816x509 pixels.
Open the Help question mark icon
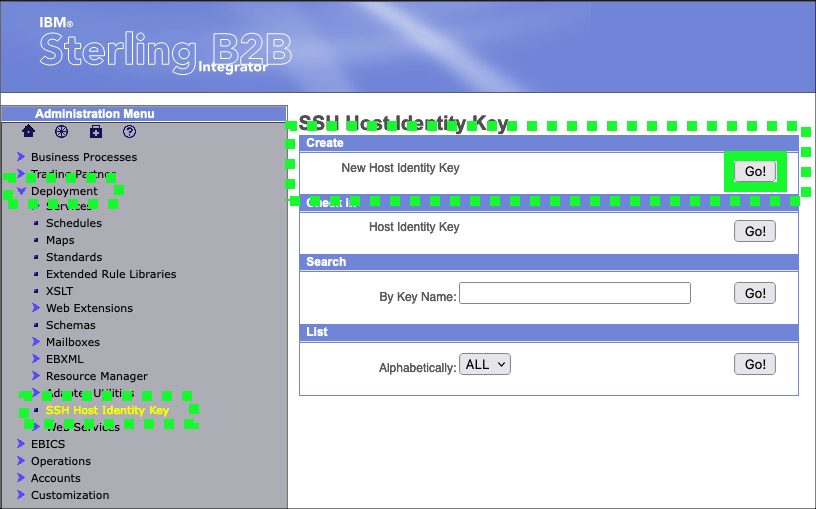[x=130, y=132]
